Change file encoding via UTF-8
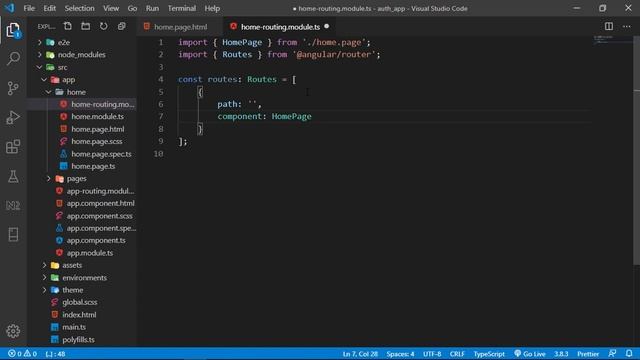The image size is (640, 360). 432,354
